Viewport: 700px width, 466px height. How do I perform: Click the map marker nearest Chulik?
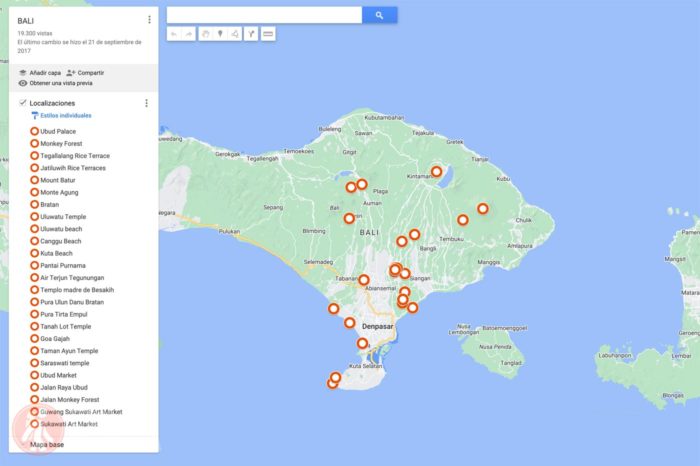(483, 208)
